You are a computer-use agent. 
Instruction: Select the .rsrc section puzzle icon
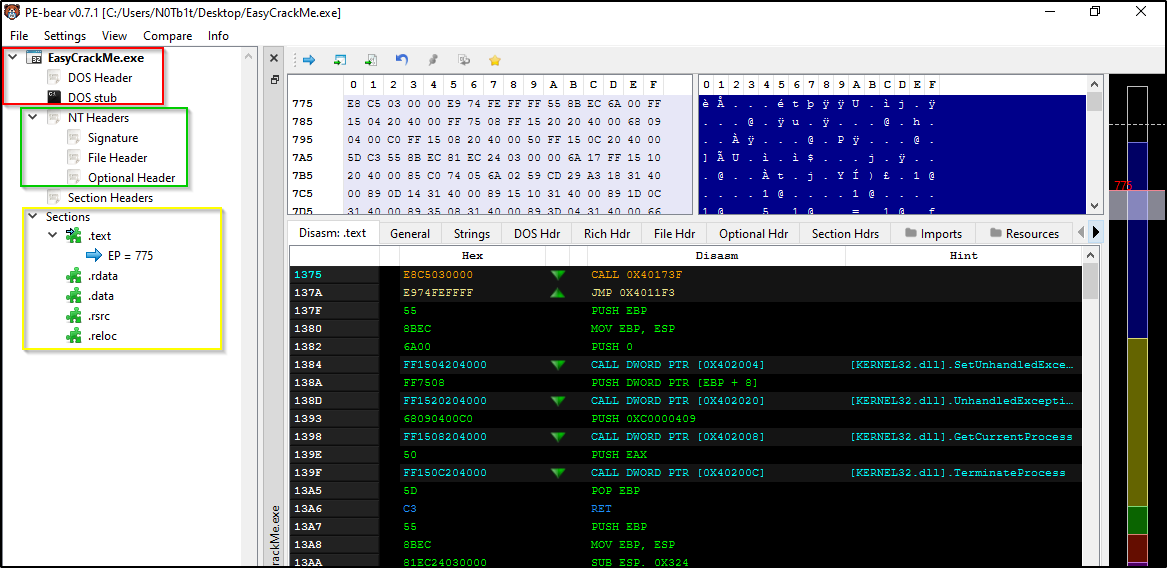click(73, 316)
